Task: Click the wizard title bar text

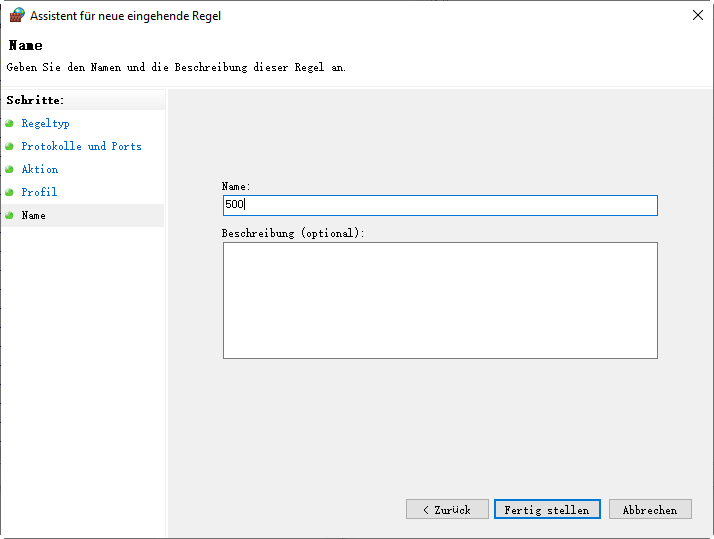Action: click(x=126, y=16)
